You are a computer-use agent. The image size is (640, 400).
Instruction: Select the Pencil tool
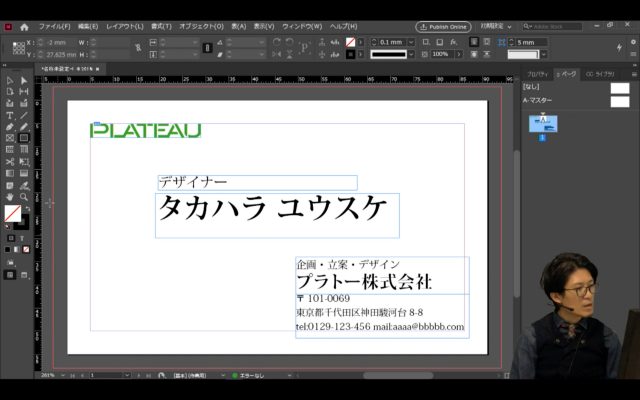(x=24, y=127)
